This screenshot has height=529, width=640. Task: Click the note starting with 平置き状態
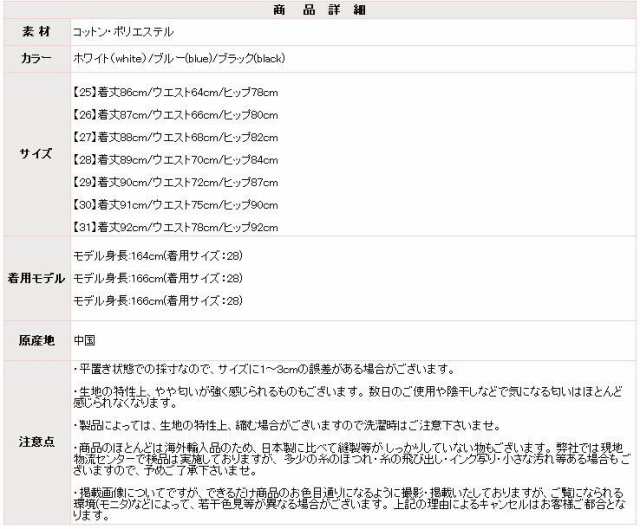click(x=265, y=368)
